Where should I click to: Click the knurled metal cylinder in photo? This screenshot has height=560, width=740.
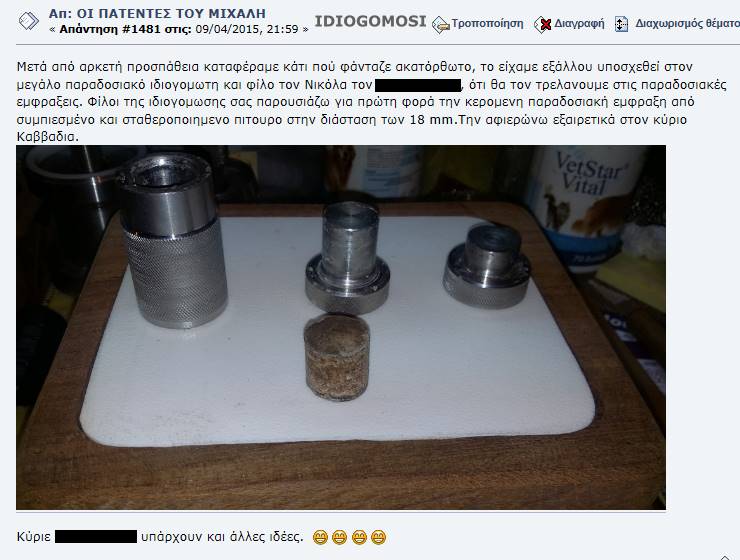pos(173,241)
